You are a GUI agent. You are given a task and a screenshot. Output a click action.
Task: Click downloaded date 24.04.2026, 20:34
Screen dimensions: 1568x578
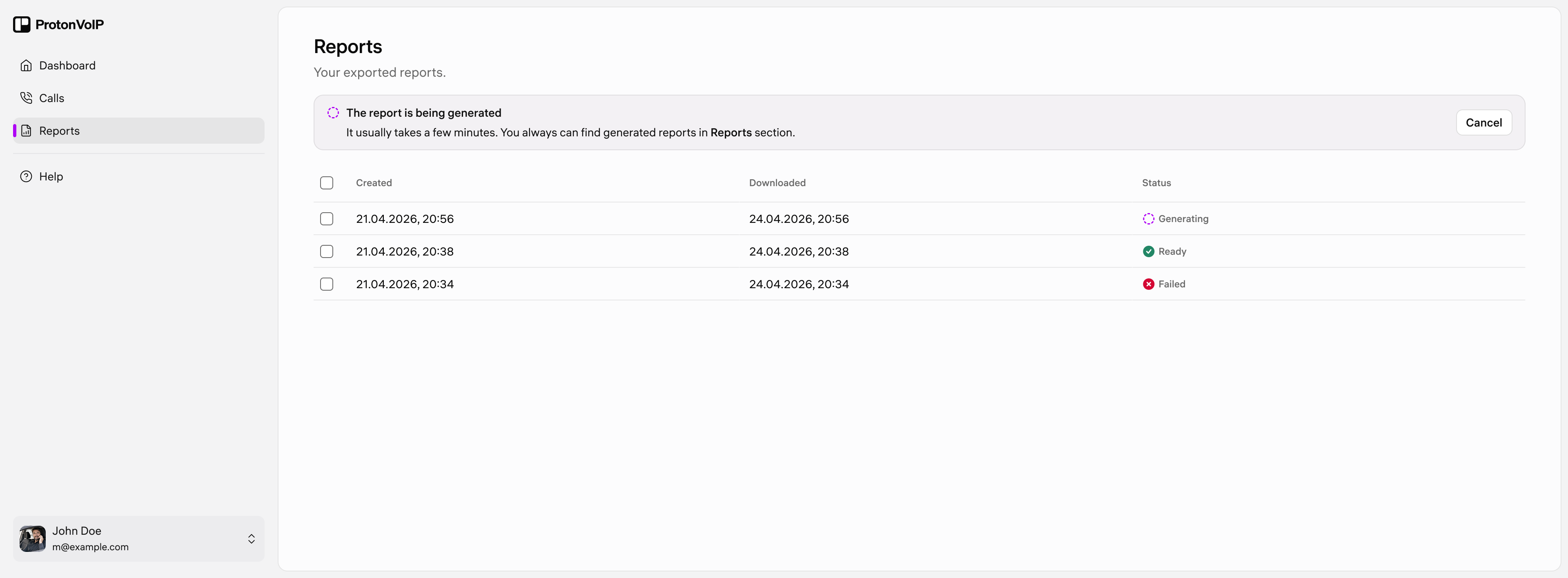(799, 284)
